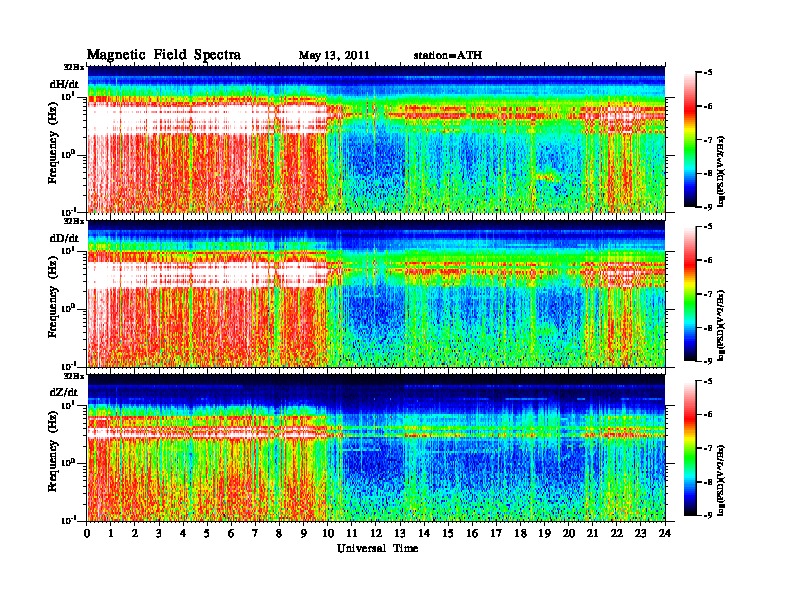Click the log(PSD) label beside dH/dt color bar
Screen dimensions: 792x612
722,171
